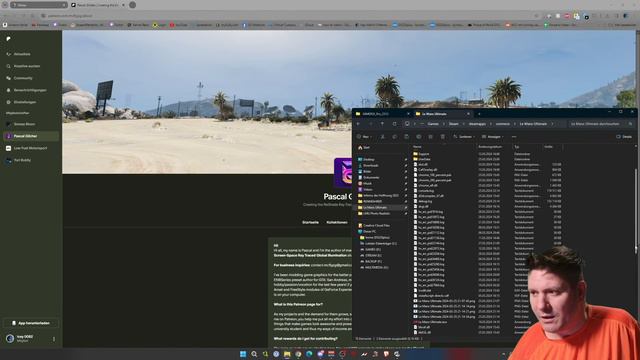The image size is (640, 360).
Task: Click the App herunterladen button
Action: [x=31, y=323]
